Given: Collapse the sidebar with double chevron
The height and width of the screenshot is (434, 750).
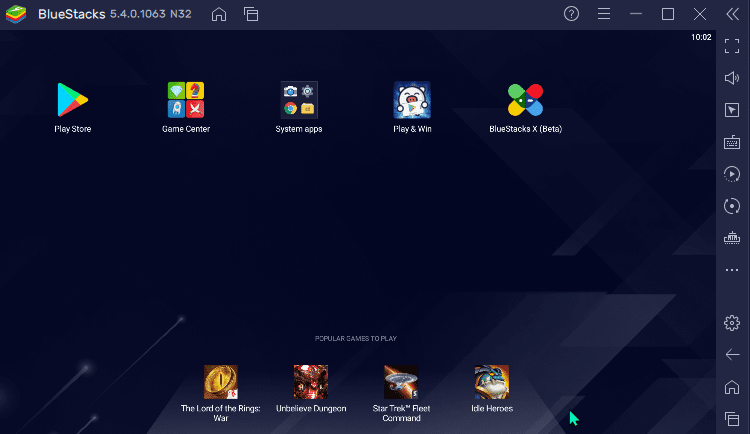Looking at the screenshot, I should (732, 14).
